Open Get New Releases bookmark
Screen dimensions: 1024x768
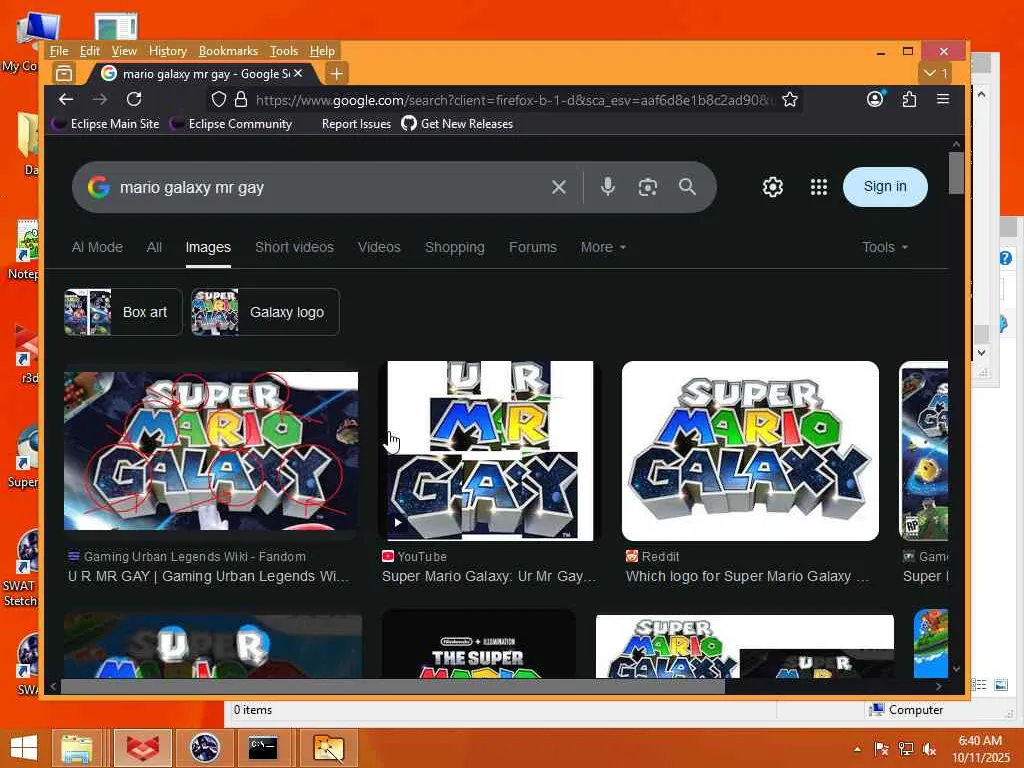pos(457,124)
